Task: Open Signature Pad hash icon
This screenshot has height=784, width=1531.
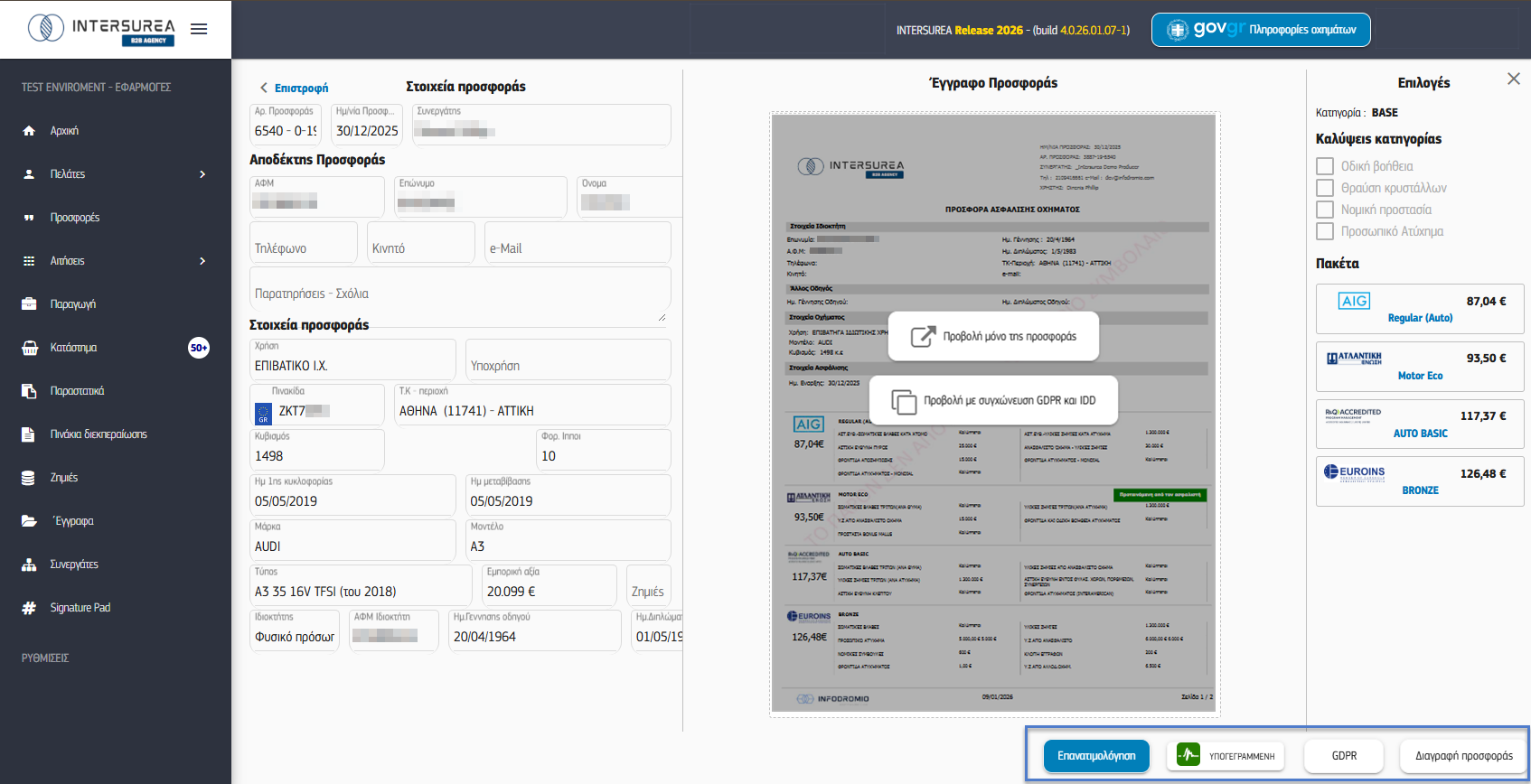Action: click(x=29, y=608)
